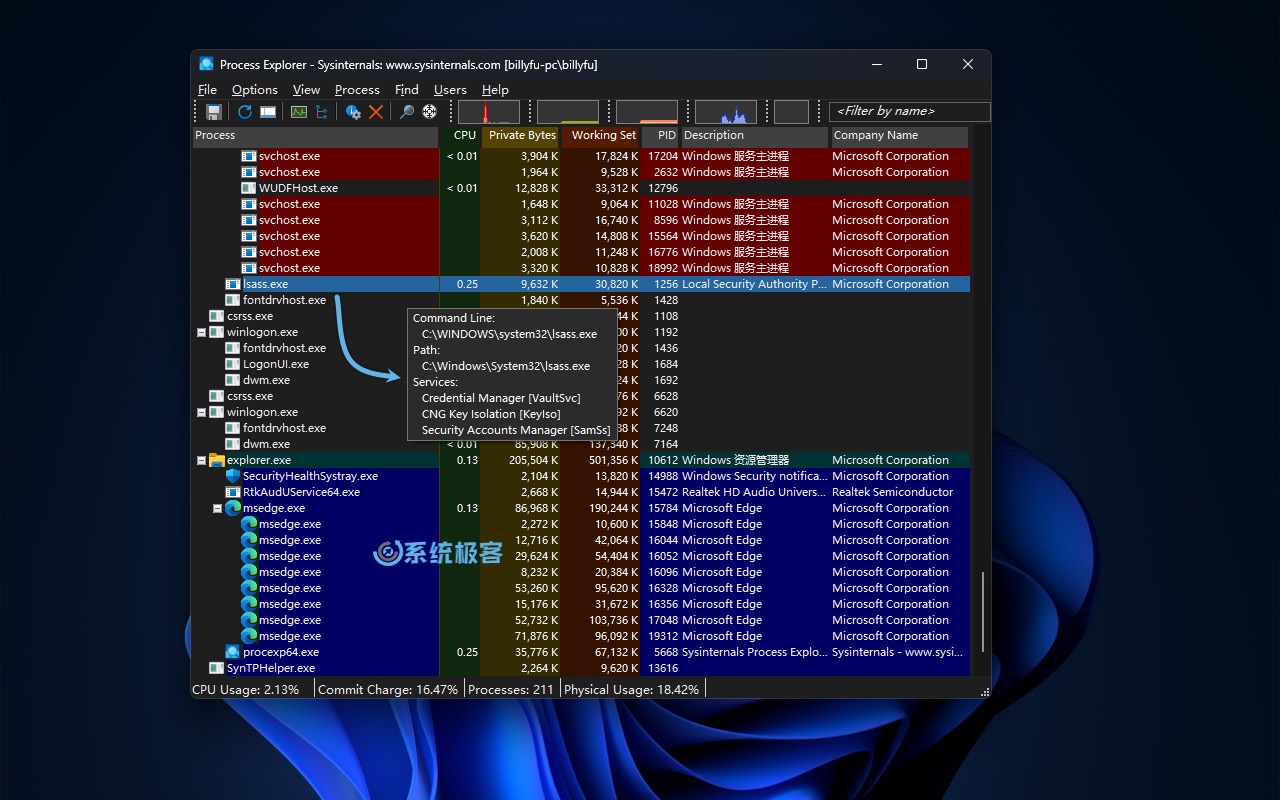Click the lsass.exe process icon
Image resolution: width=1280 pixels, height=800 pixels.
[x=233, y=284]
